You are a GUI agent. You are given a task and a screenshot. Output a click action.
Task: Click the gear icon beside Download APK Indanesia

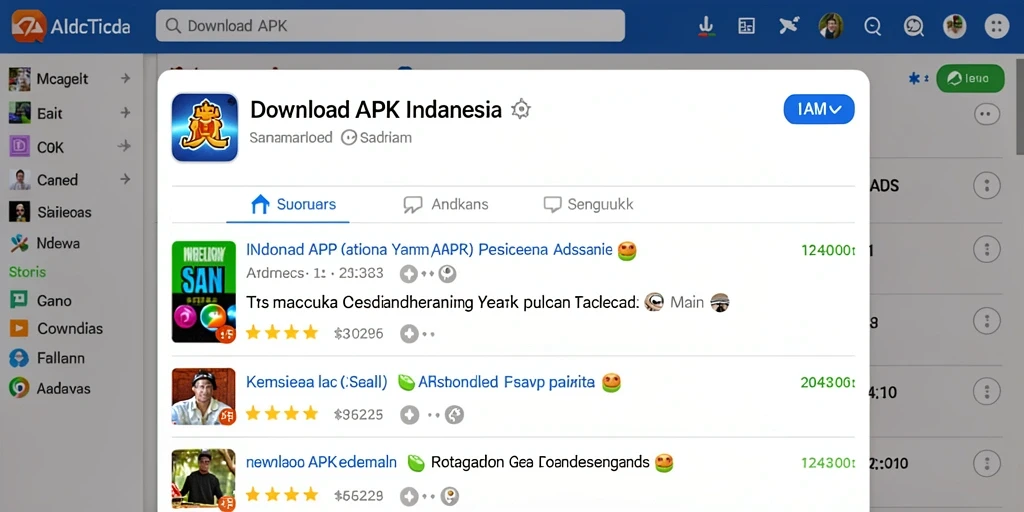tap(520, 110)
